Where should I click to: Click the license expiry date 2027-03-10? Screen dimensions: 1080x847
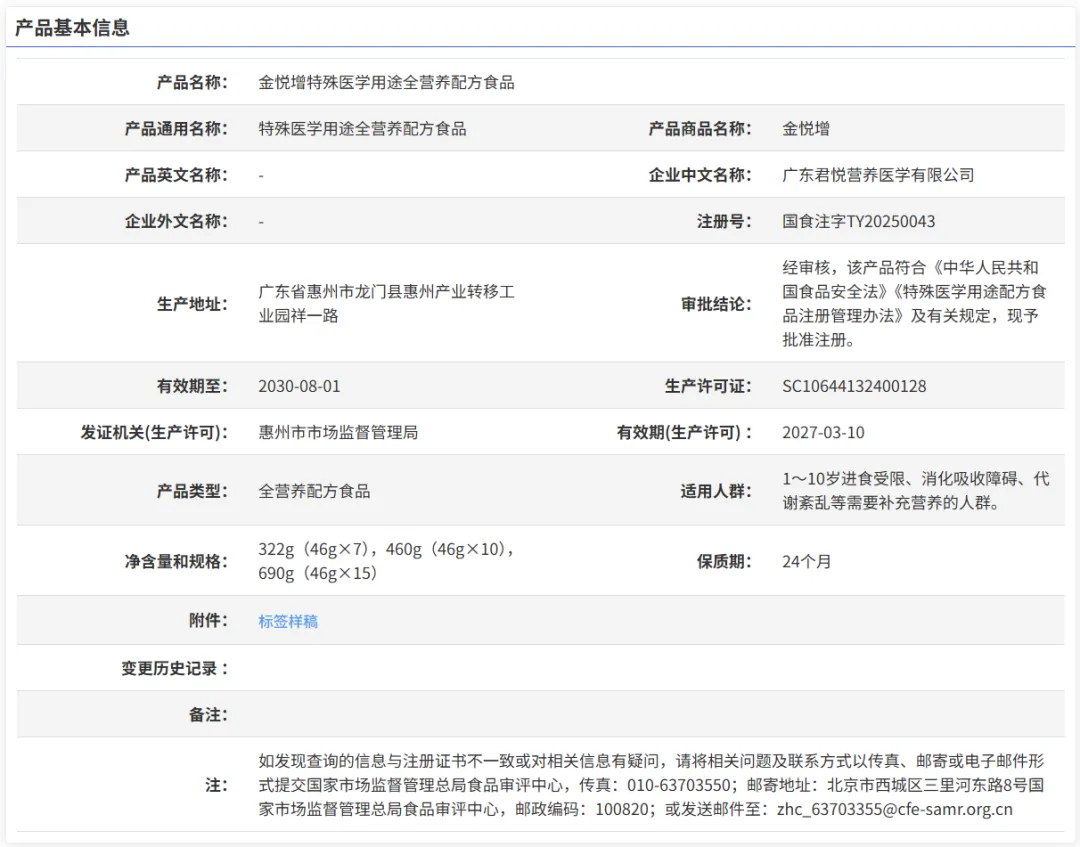pos(823,433)
